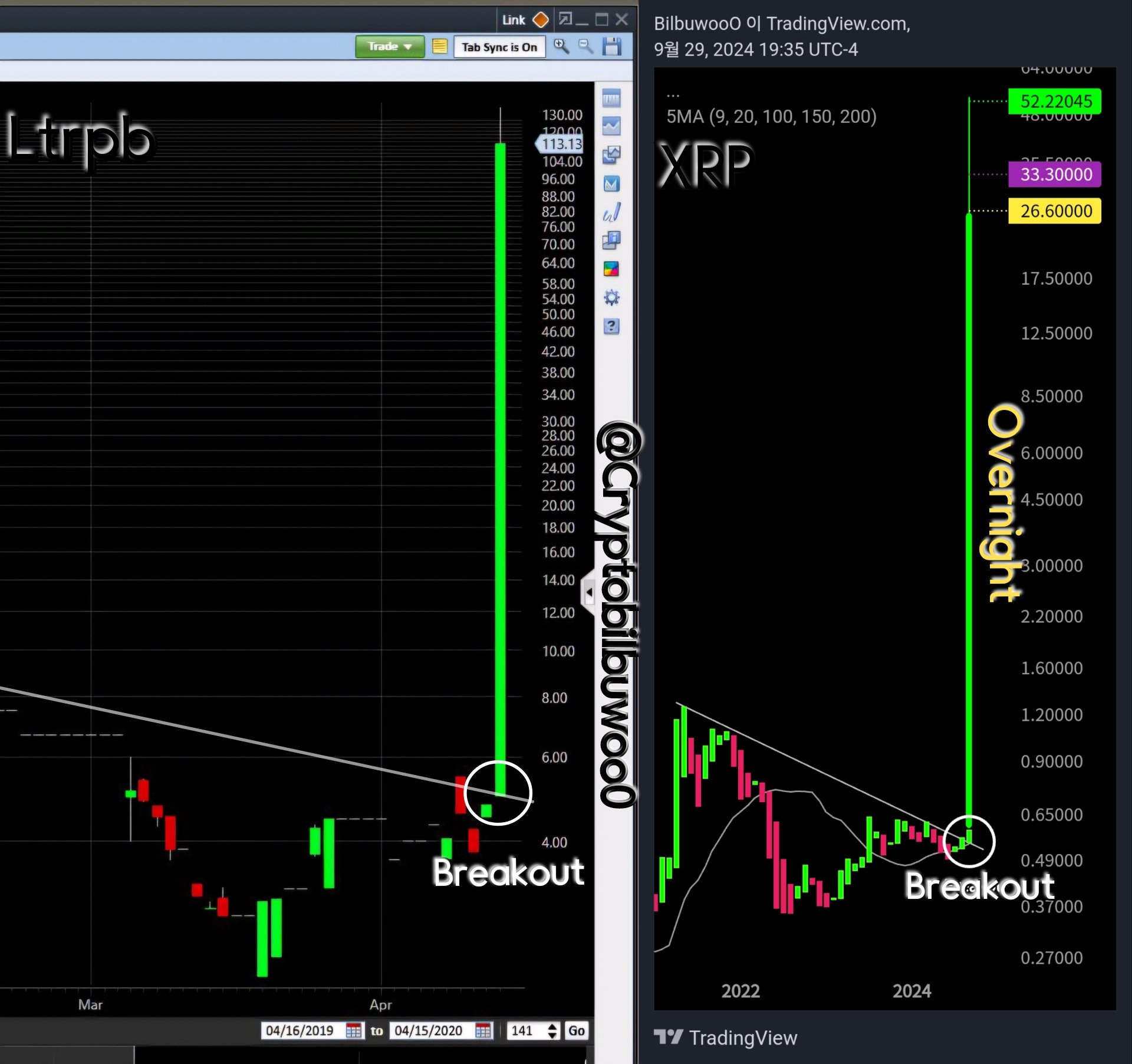Click the TradingView logo at bottom
Screen dimensions: 1132x1064
[x=726, y=1037]
